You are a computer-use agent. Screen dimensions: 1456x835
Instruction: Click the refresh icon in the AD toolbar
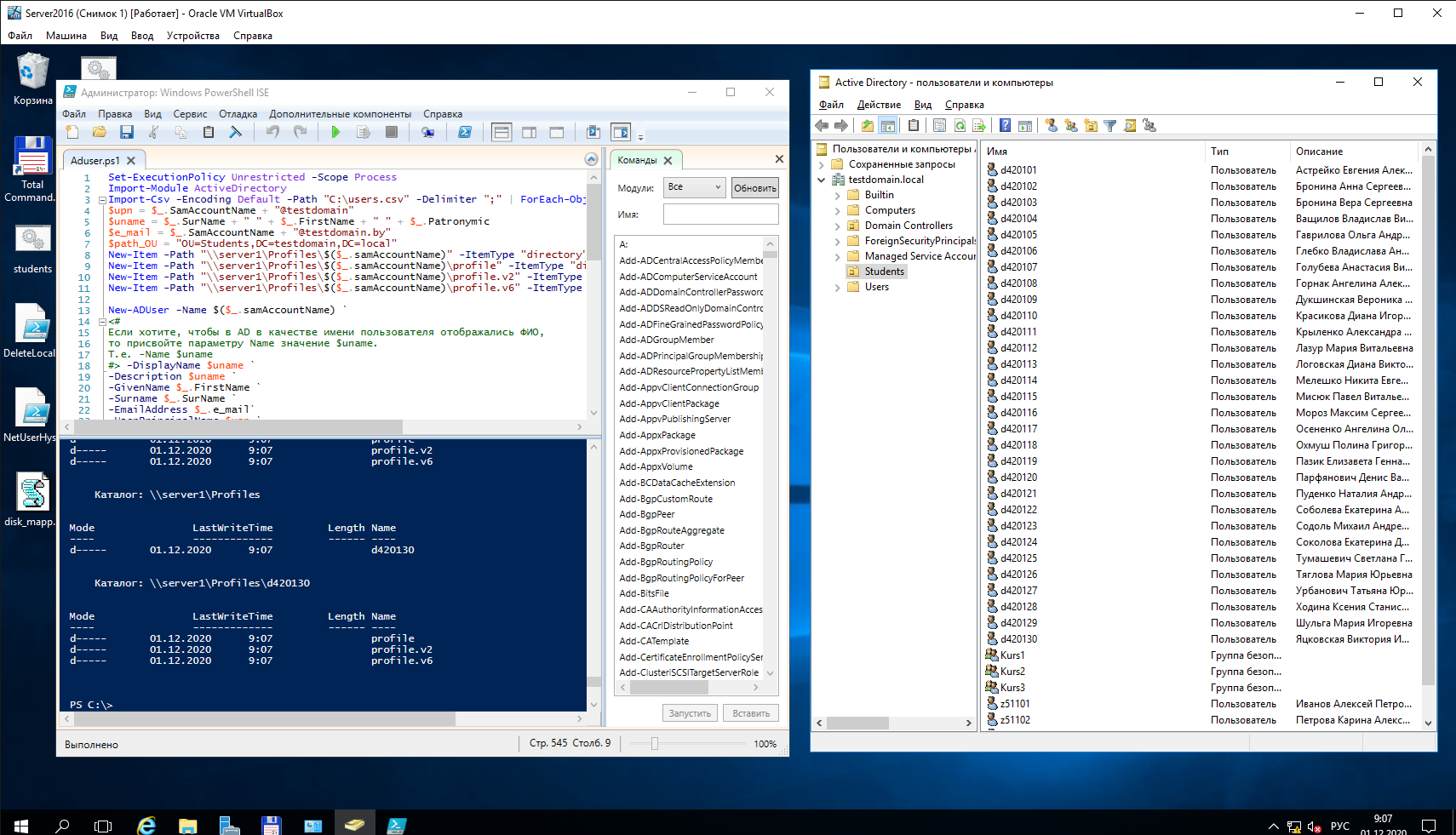(x=960, y=126)
